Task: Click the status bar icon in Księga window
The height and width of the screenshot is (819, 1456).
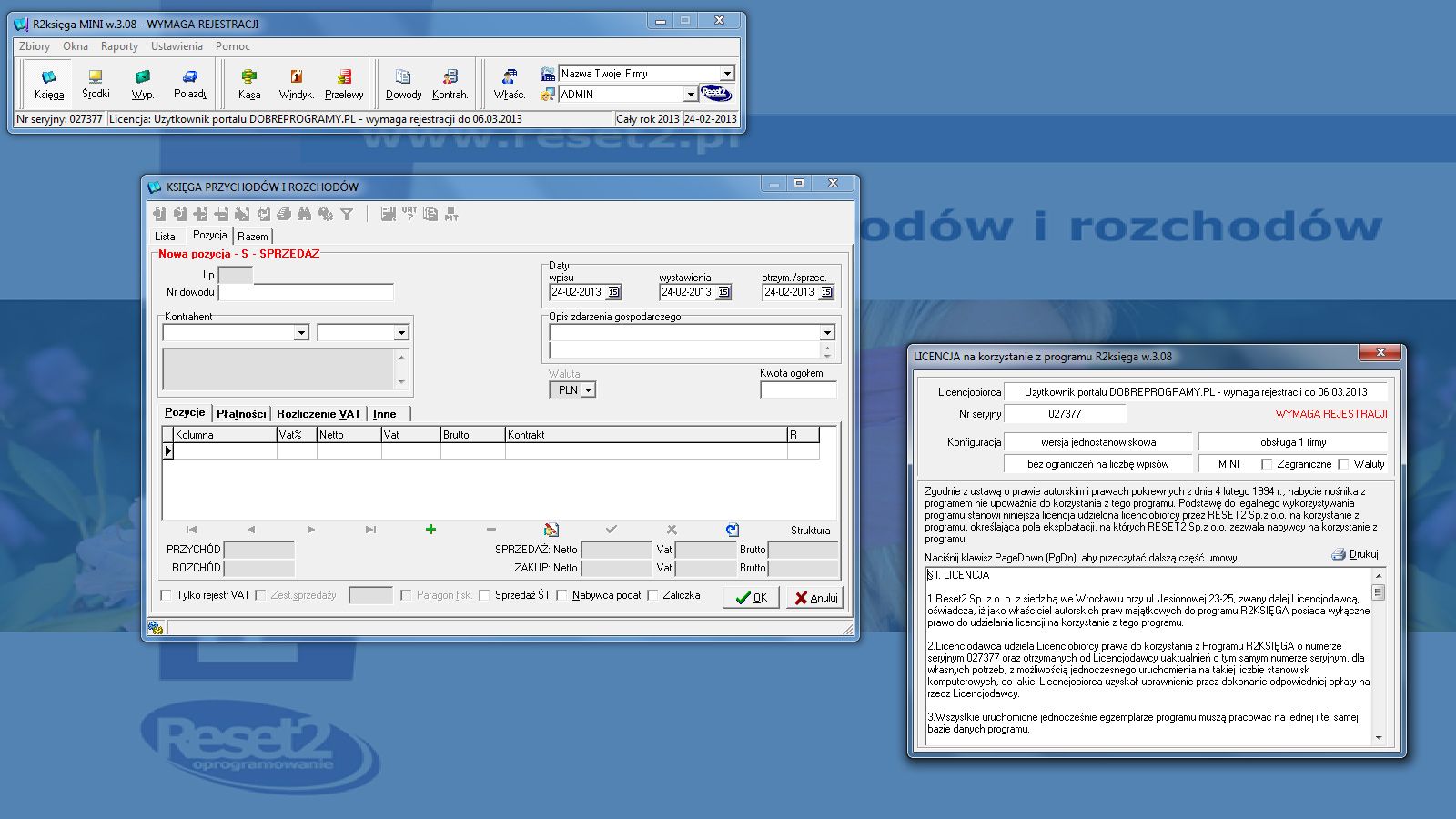Action: [x=156, y=628]
